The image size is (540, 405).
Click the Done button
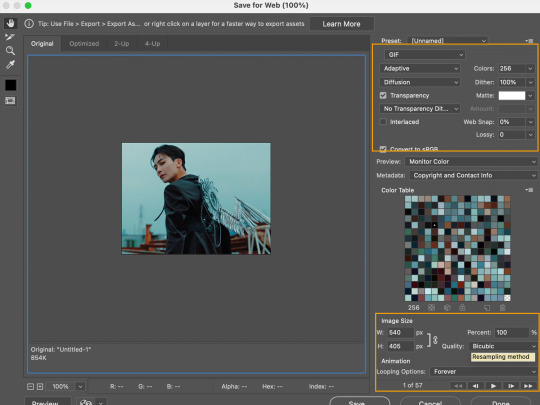point(500,402)
